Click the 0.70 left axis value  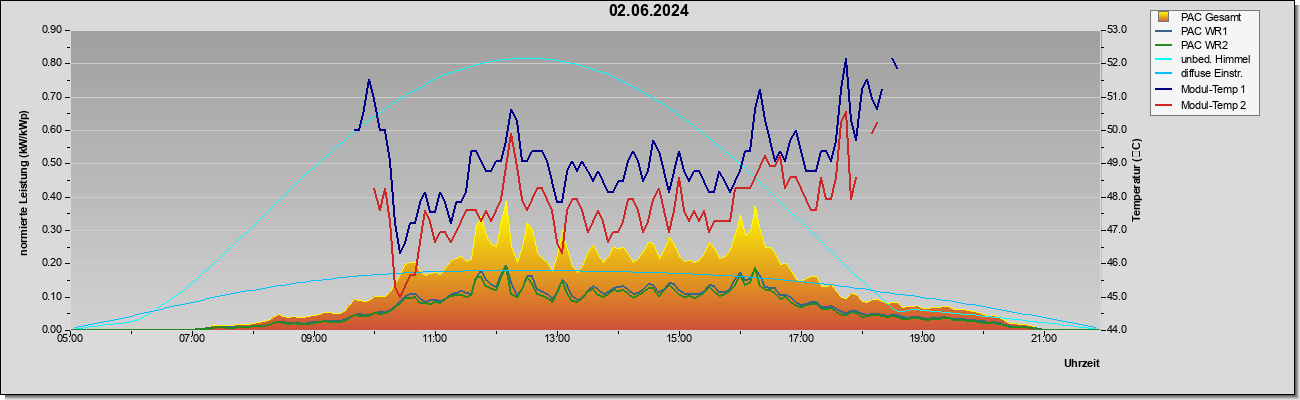(x=53, y=97)
